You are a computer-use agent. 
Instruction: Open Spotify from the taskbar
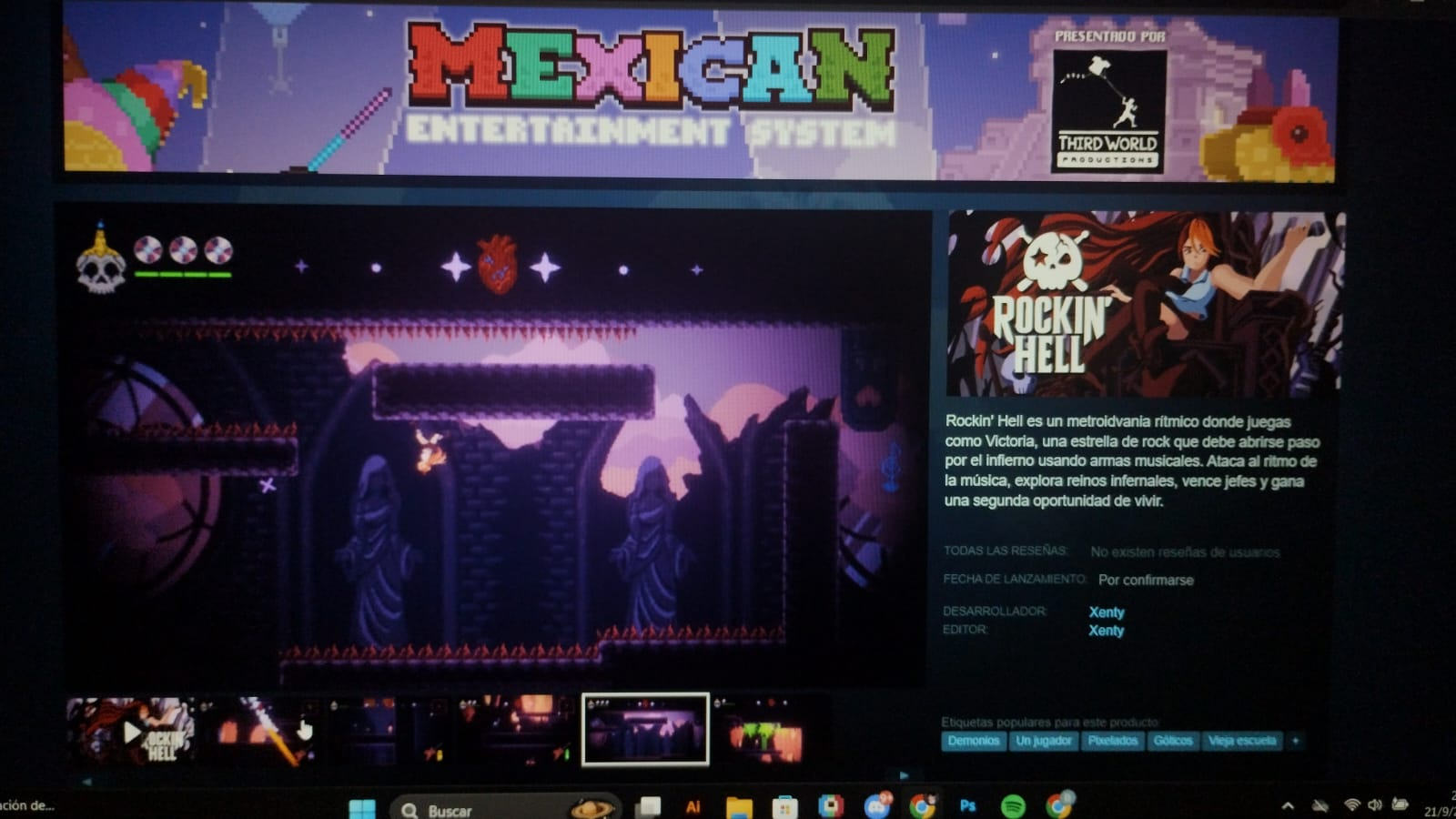[x=1013, y=806]
